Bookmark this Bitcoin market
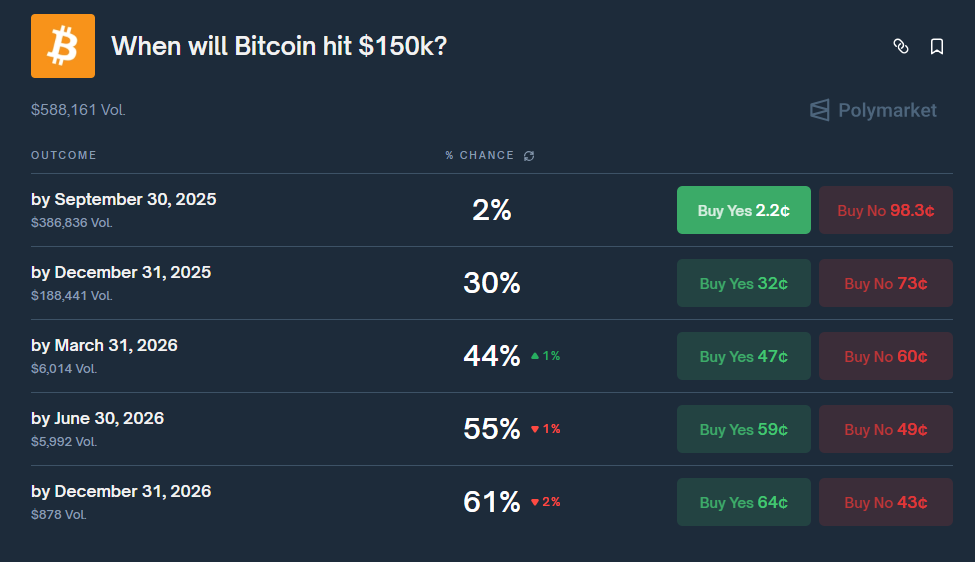975x562 pixels. click(937, 46)
